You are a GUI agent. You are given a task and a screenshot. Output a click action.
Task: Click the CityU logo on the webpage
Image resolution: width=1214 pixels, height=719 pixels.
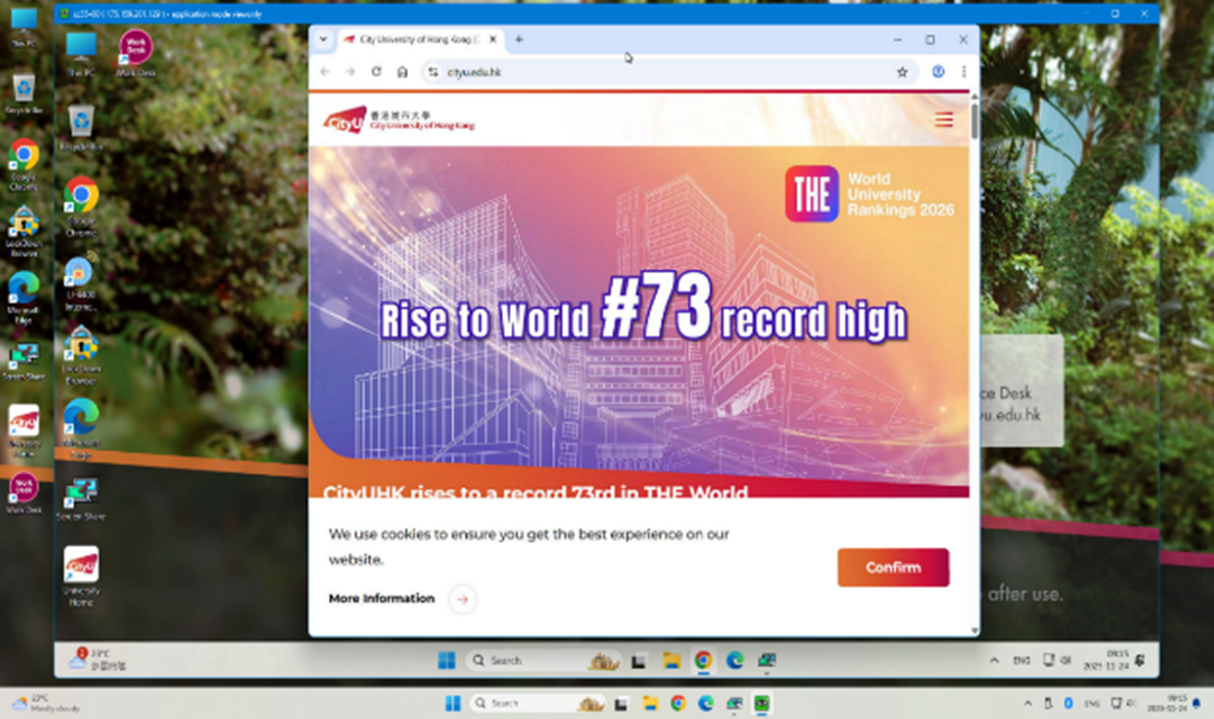[x=399, y=120]
